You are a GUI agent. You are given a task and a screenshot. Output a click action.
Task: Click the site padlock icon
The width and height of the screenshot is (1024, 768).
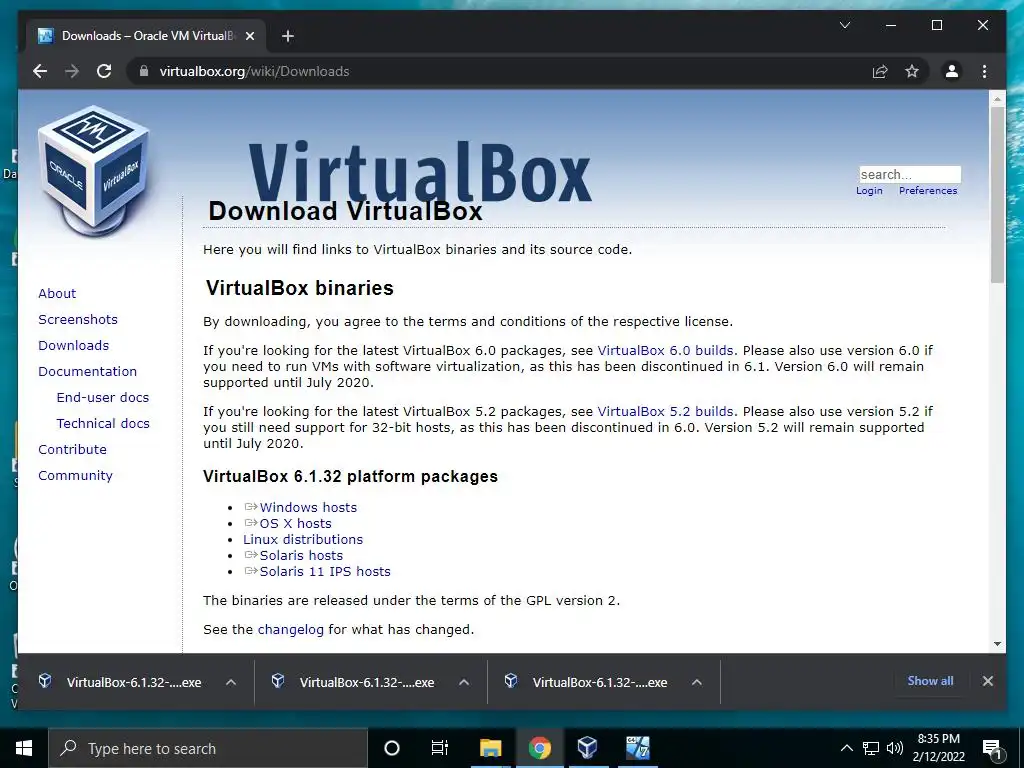pyautogui.click(x=144, y=71)
